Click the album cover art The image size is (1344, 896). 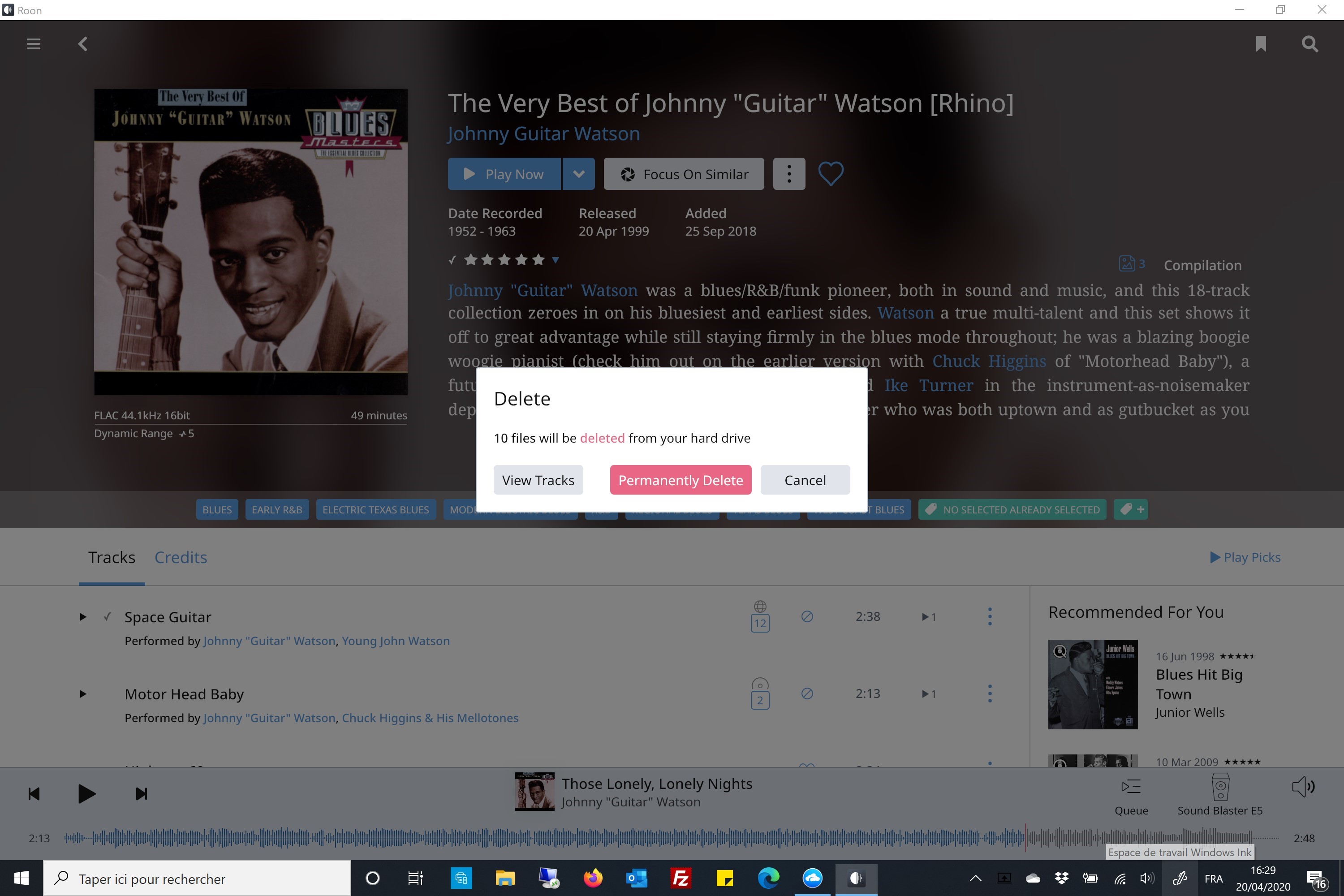pos(251,242)
